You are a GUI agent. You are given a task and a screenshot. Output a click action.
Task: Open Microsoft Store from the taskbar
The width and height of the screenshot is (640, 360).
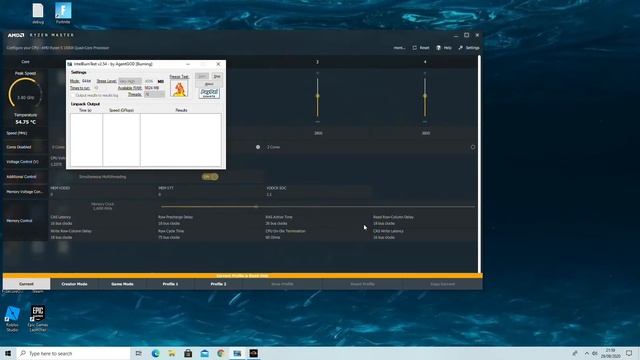(x=188, y=353)
